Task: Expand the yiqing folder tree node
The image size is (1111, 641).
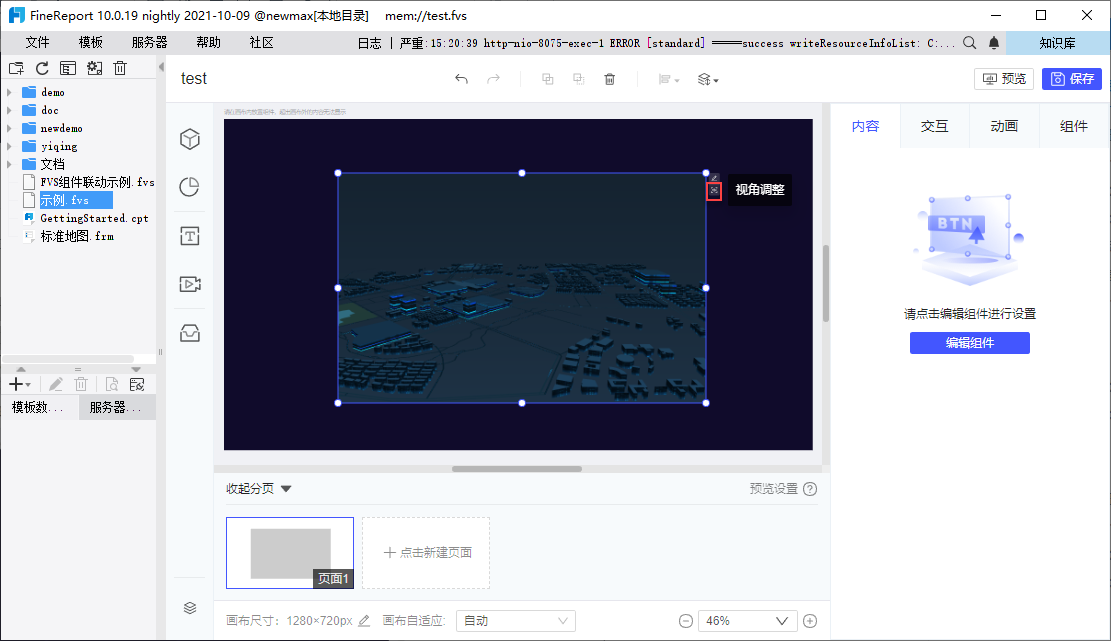Action: pos(9,147)
